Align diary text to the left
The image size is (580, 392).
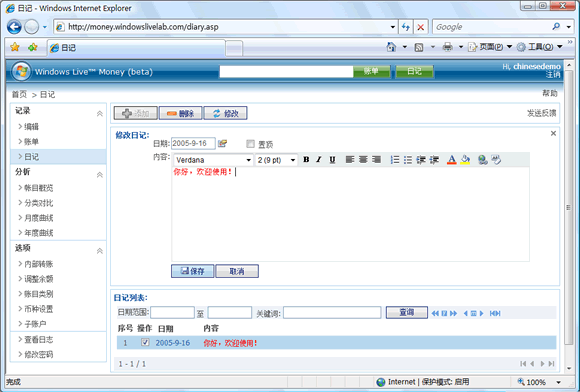tap(350, 159)
